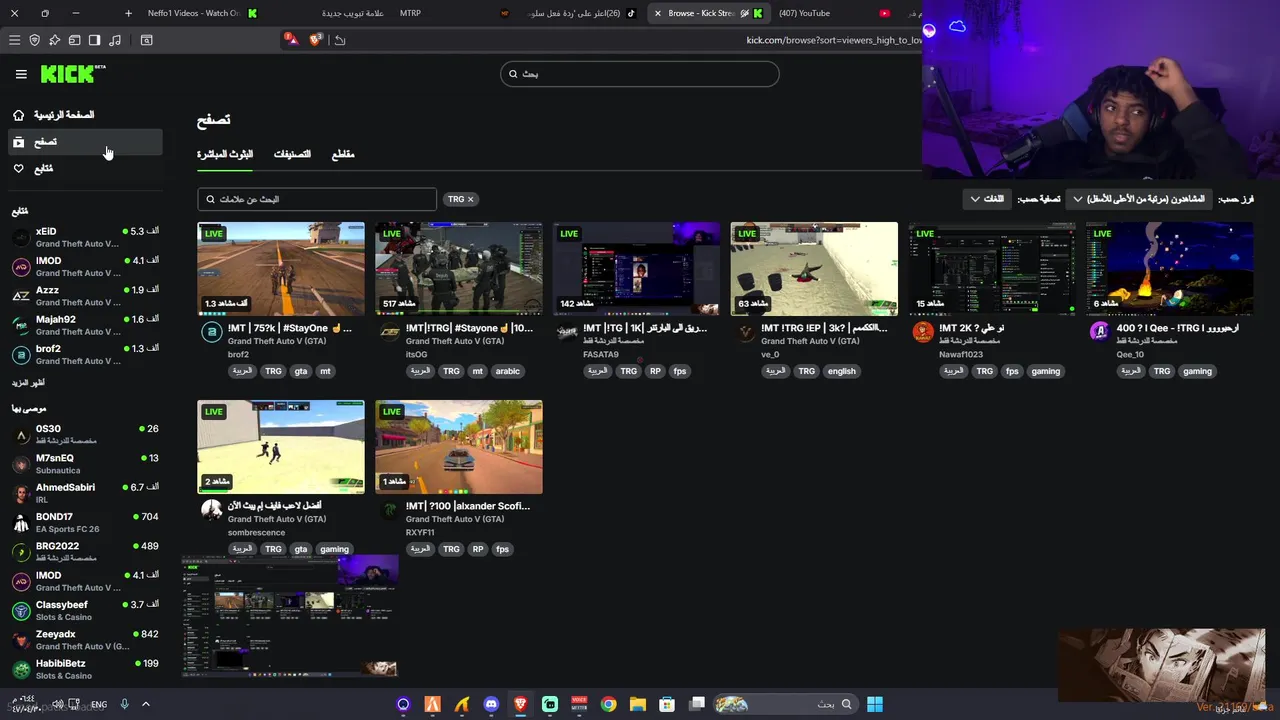Switch to the categories tab 'التصنيفات'
Screen dimensions: 1280x720
point(292,154)
